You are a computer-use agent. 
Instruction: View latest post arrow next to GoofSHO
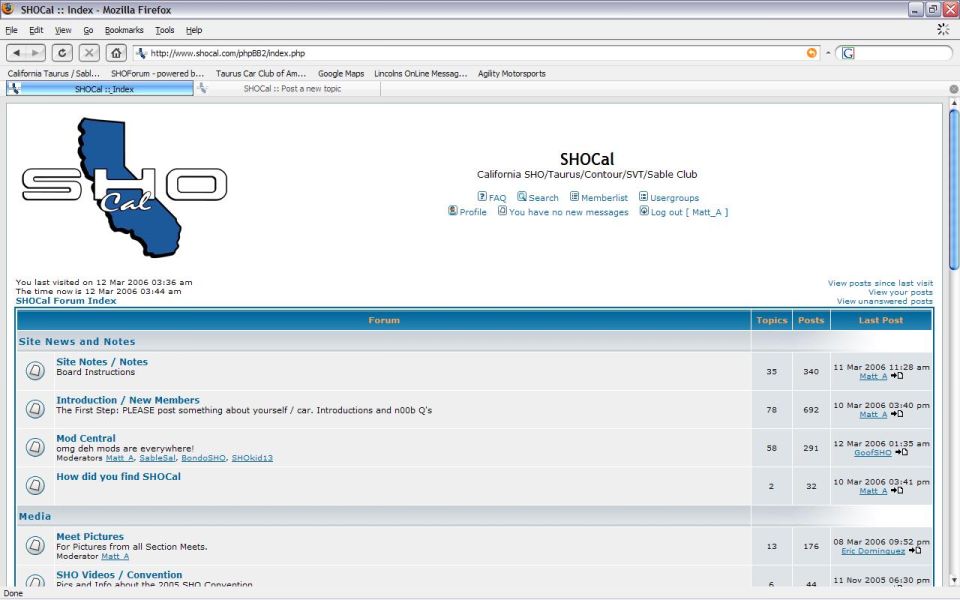tap(901, 452)
